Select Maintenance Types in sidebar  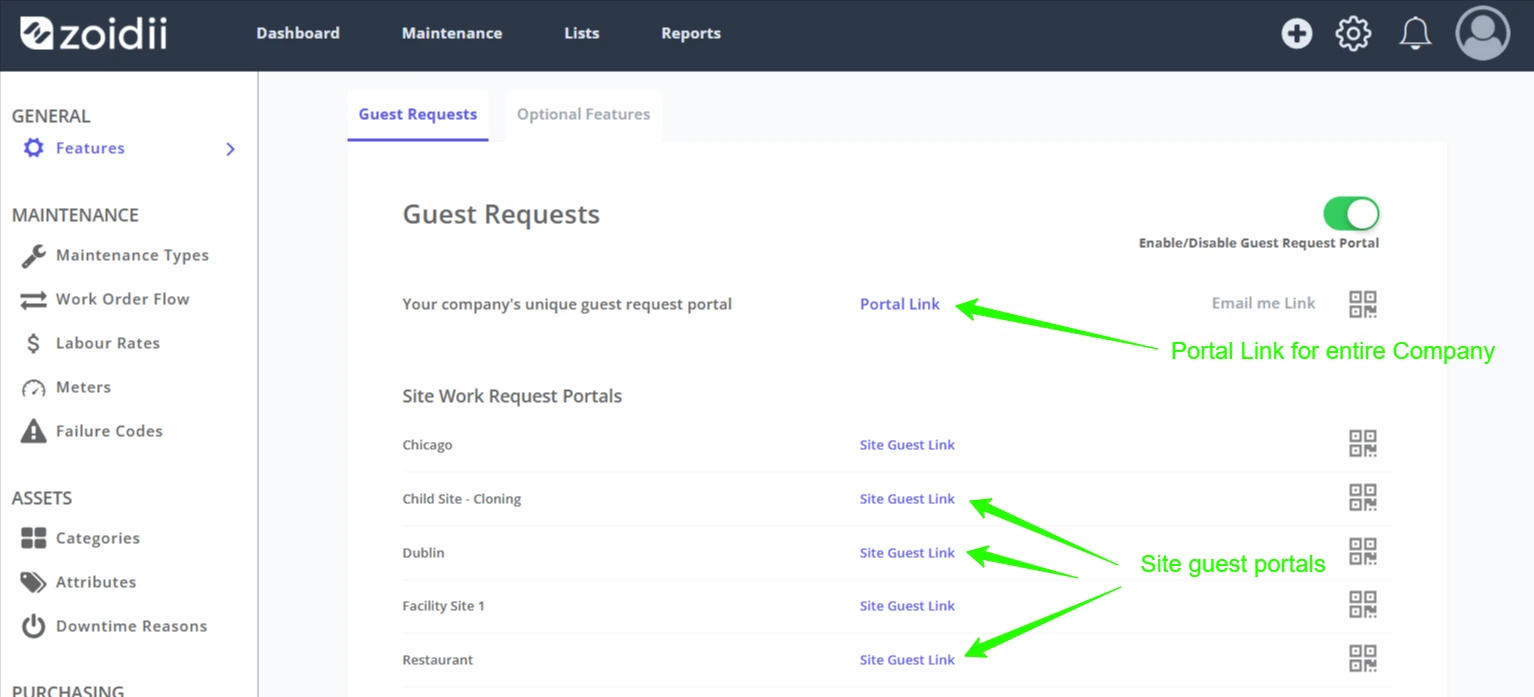[132, 255]
